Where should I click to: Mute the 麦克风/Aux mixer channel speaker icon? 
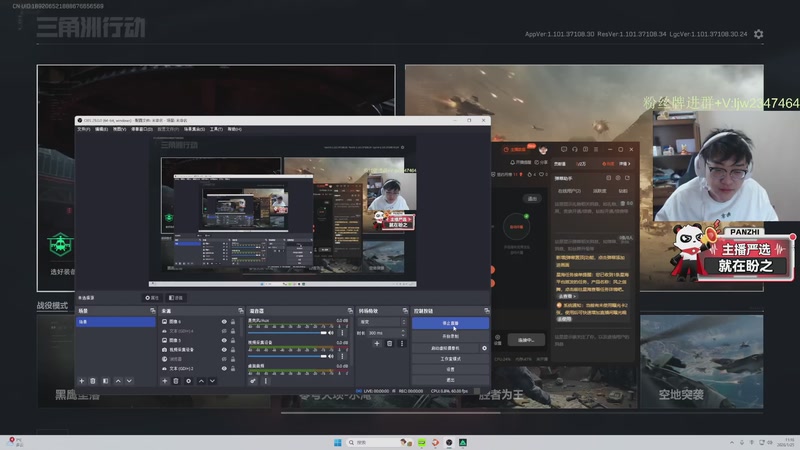pyautogui.click(x=331, y=333)
